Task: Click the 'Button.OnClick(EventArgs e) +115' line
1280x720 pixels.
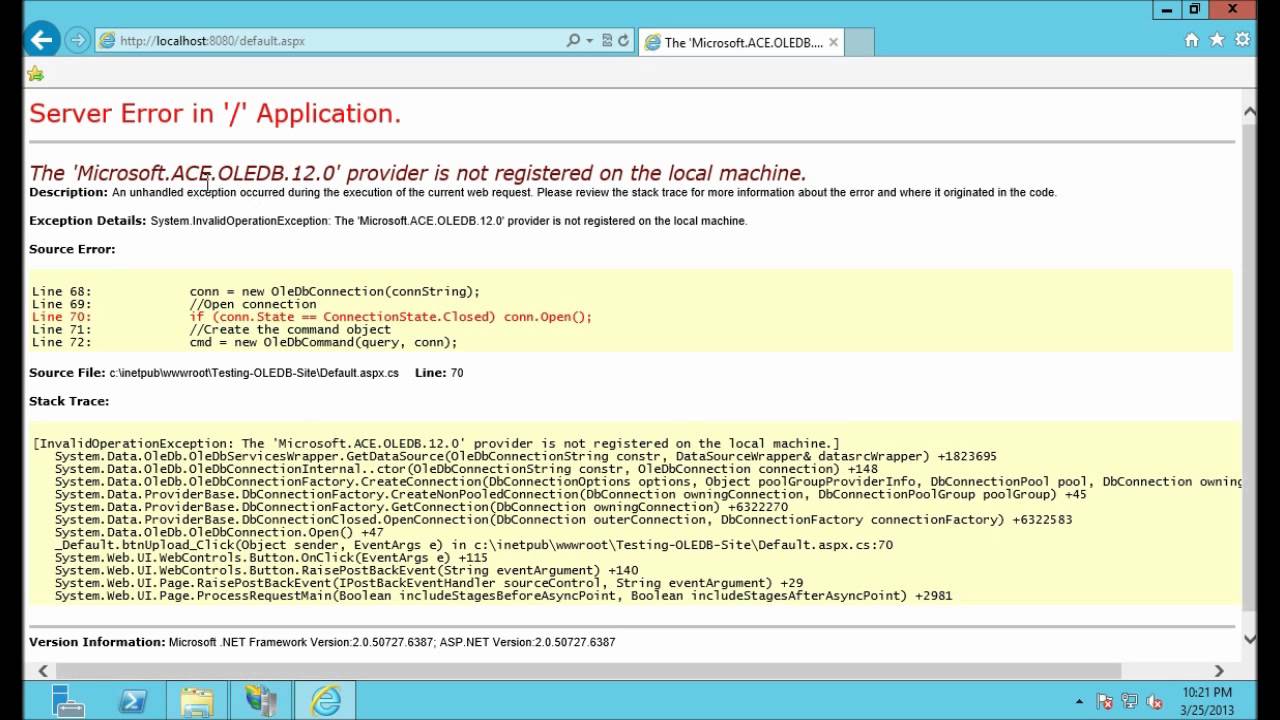Action: point(271,558)
